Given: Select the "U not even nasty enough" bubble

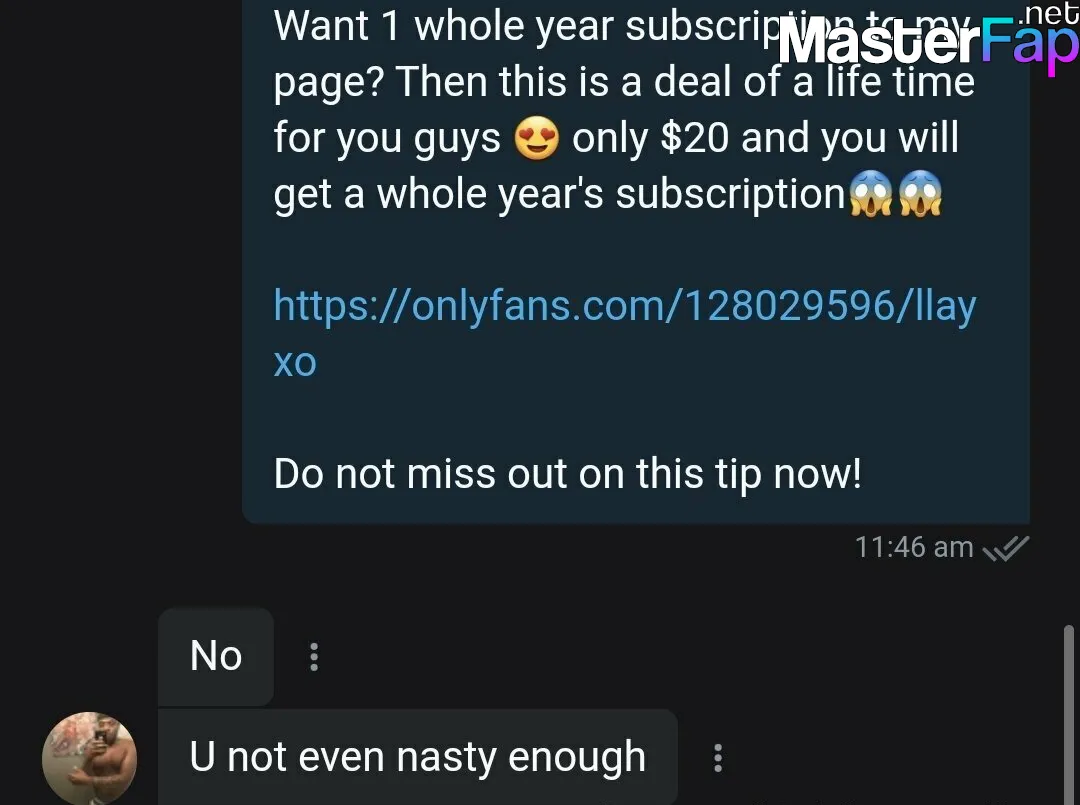Looking at the screenshot, I should tap(418, 757).
